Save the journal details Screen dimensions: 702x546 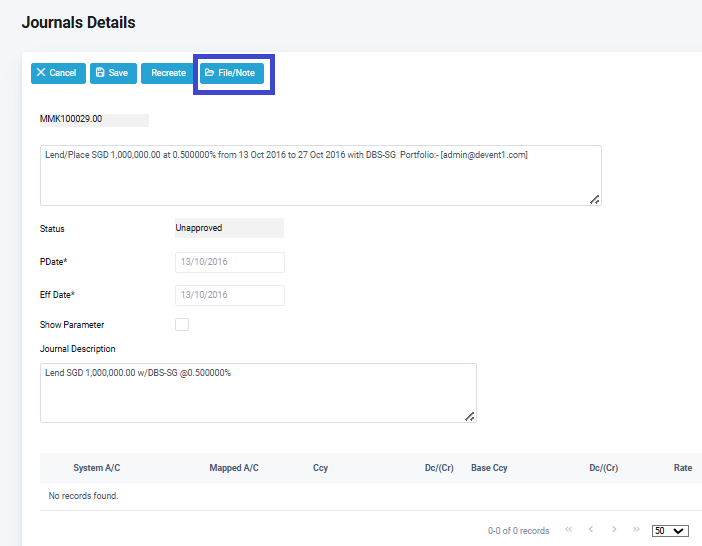coord(113,73)
